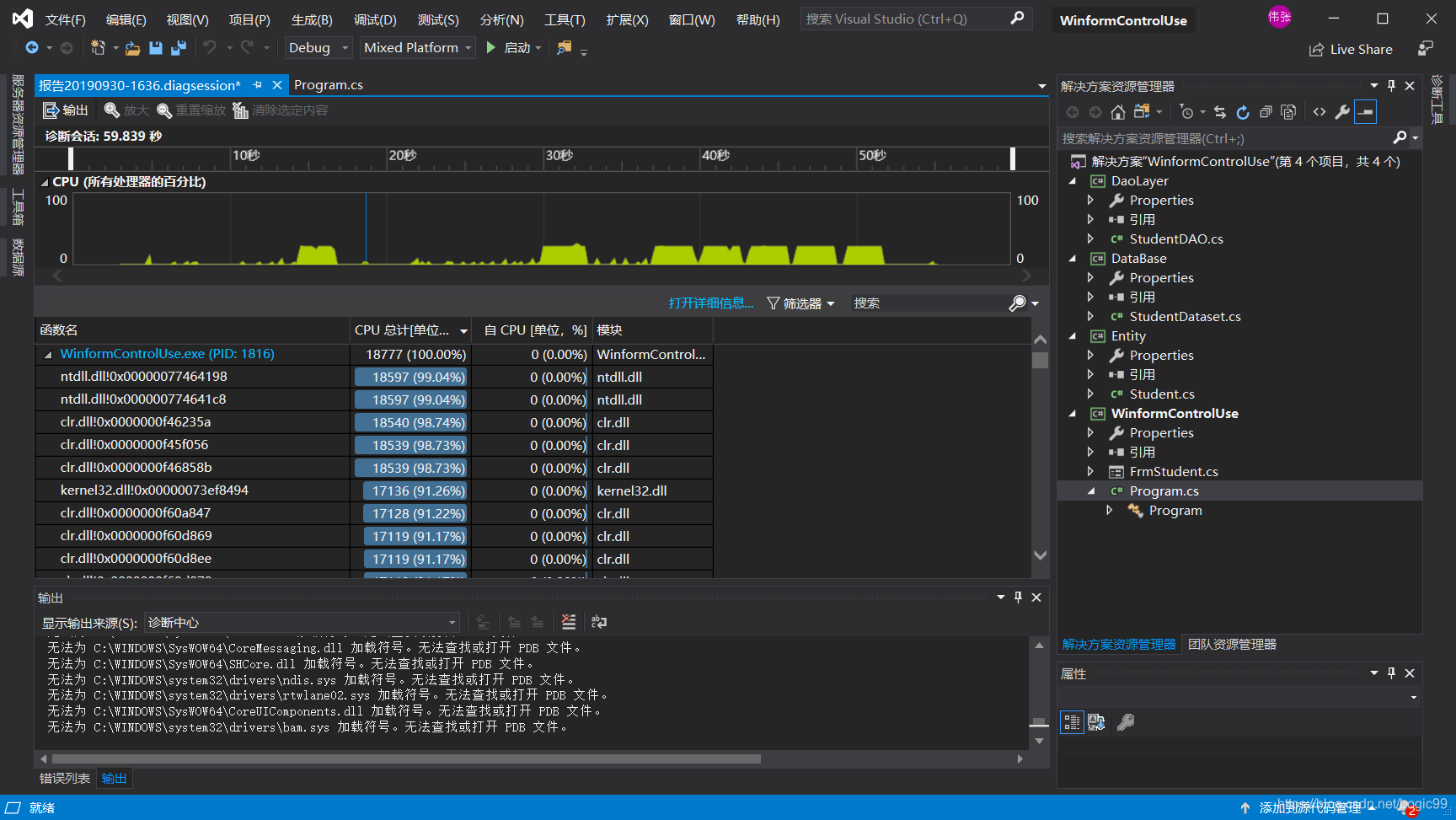Click the Refresh icon in Solution Explorer
The height and width of the screenshot is (820, 1456).
click(x=1243, y=112)
